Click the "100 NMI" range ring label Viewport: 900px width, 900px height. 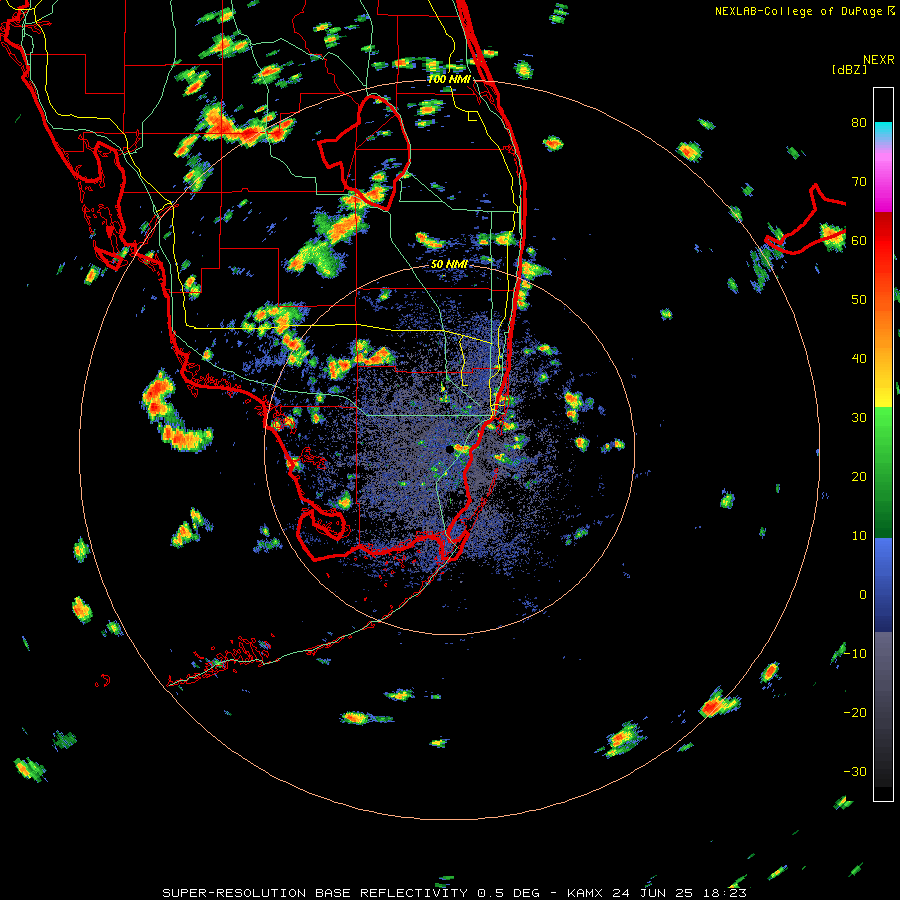pyautogui.click(x=449, y=79)
